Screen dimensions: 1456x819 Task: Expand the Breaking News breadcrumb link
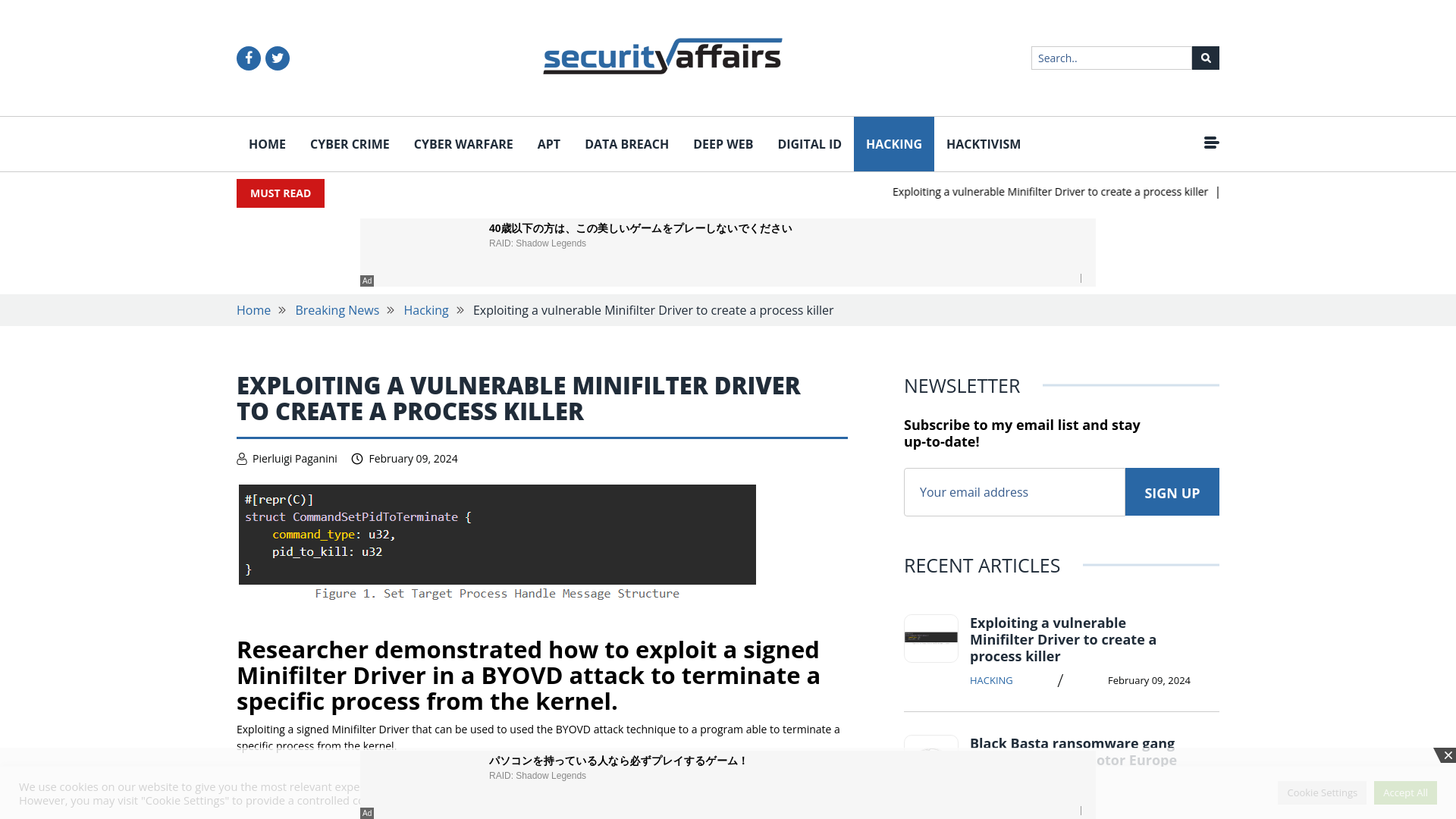coord(337,310)
